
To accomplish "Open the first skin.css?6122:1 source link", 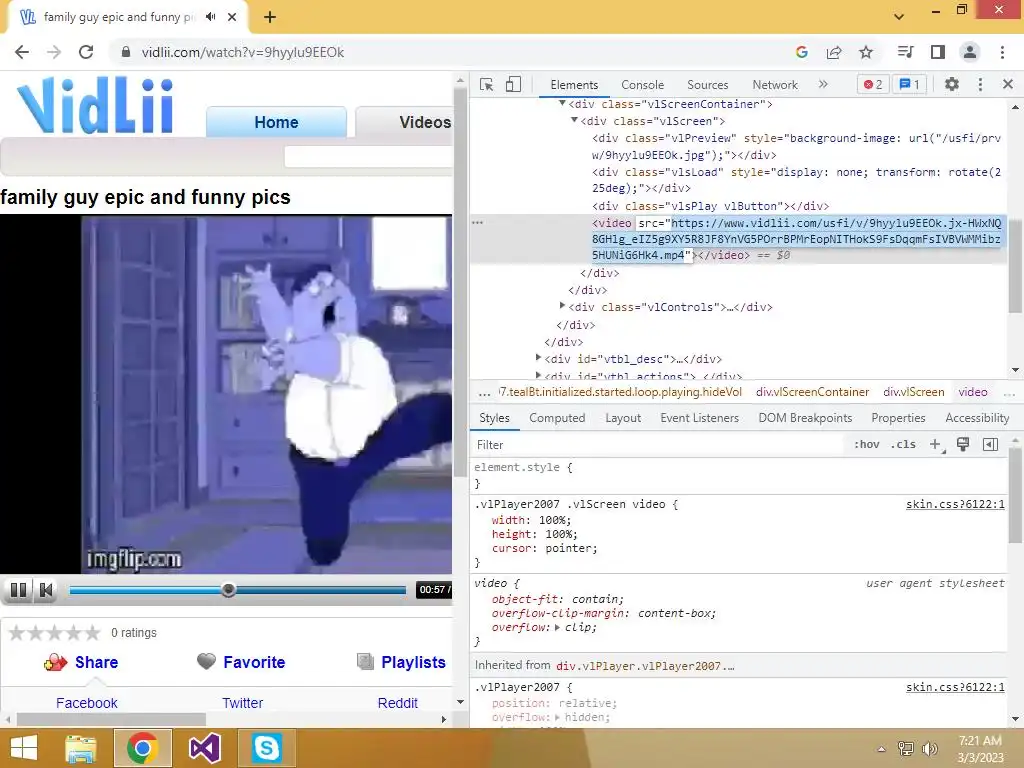I will [x=955, y=504].
